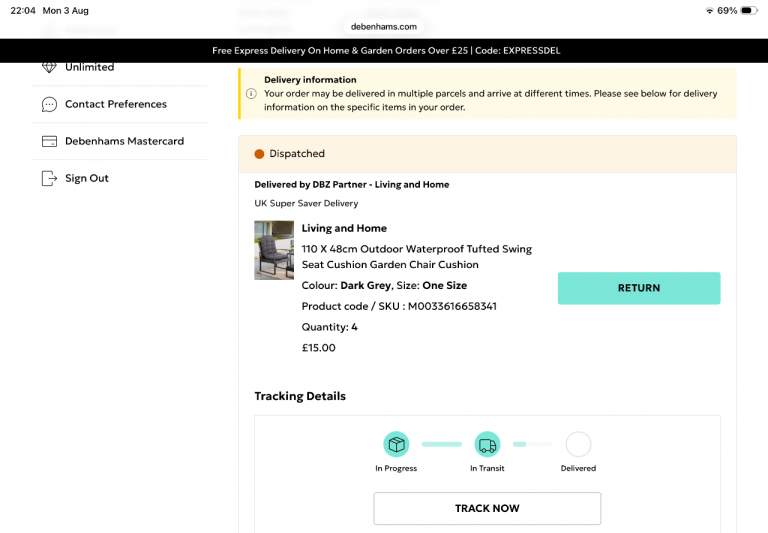The height and width of the screenshot is (533, 768).
Task: Tap the battery indicator icon
Action: (749, 11)
